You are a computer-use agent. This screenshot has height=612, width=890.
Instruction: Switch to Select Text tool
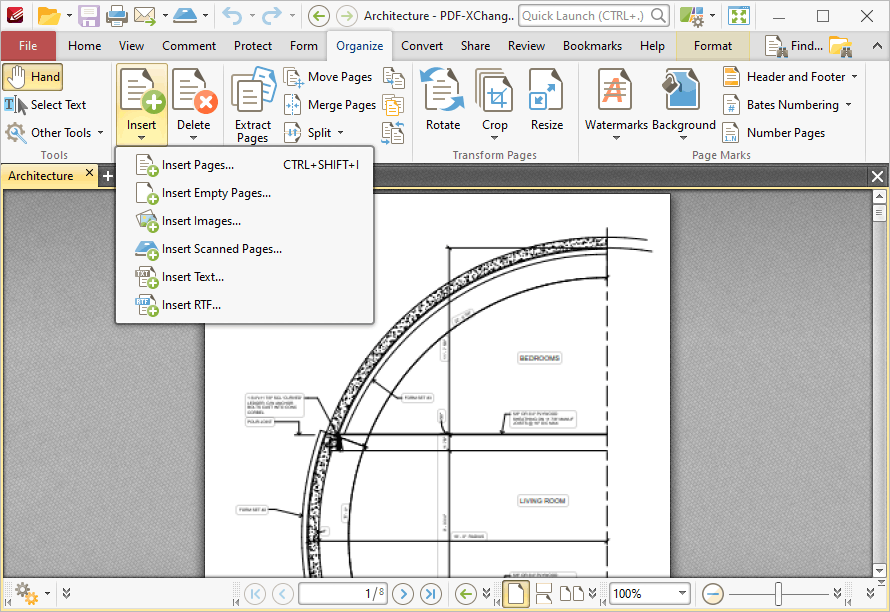point(45,105)
